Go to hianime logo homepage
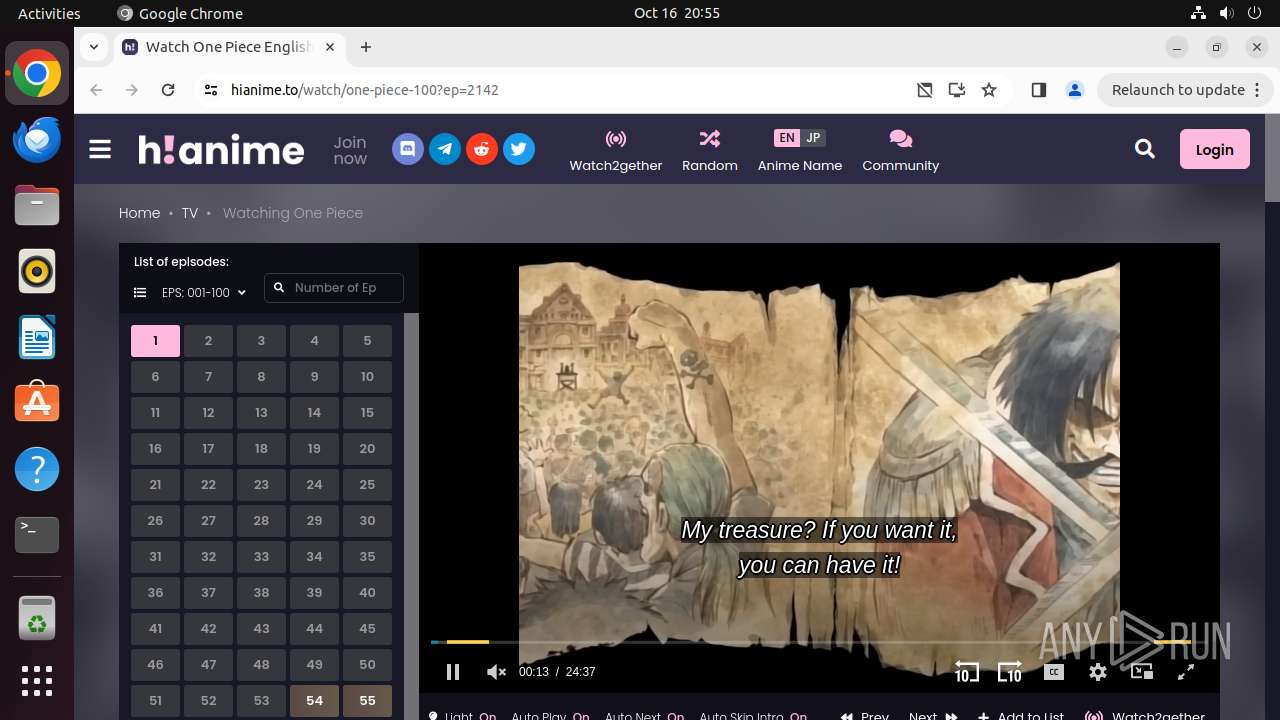 click(221, 149)
